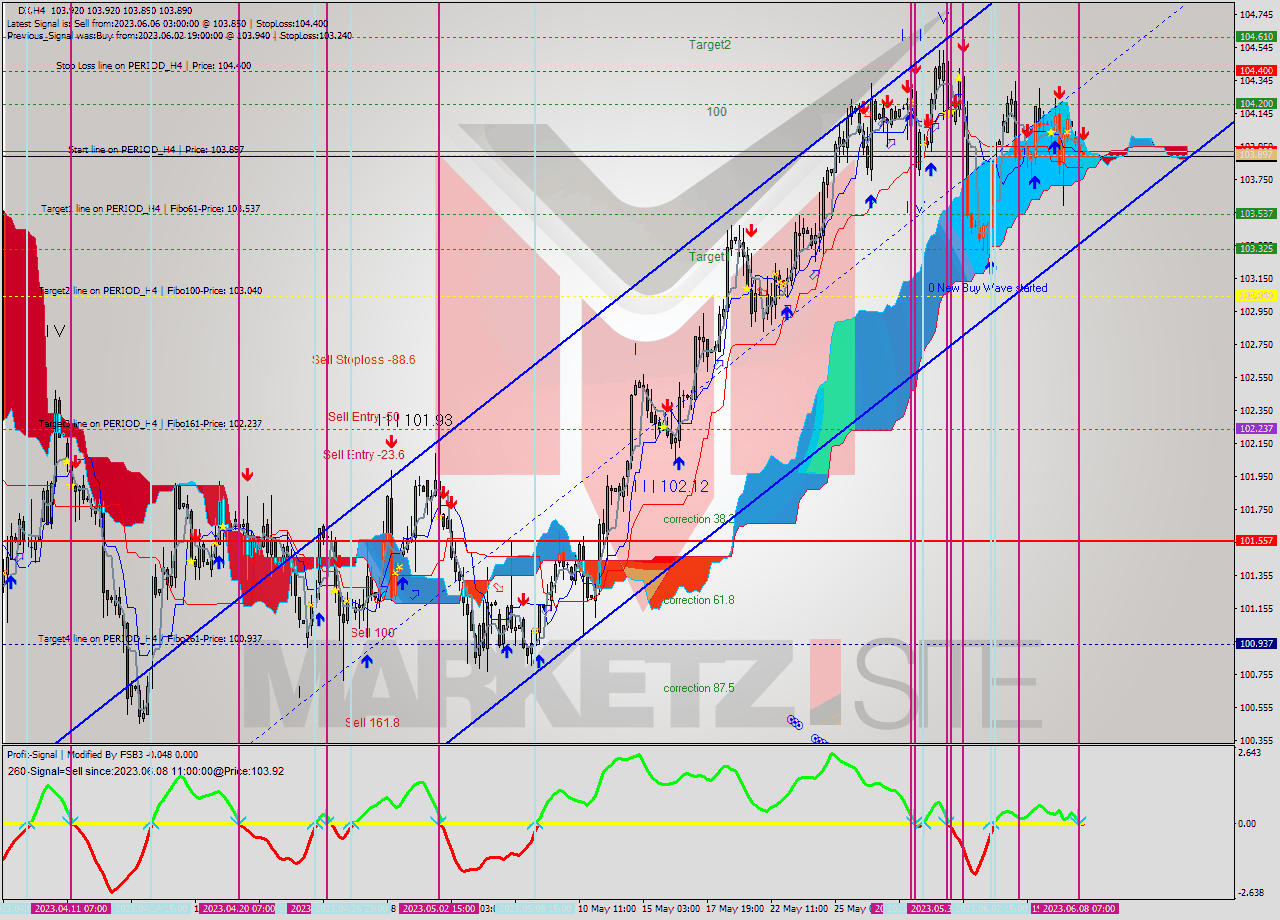
Task: Click the wave label 'I I I 101.93'
Action: [416, 421]
